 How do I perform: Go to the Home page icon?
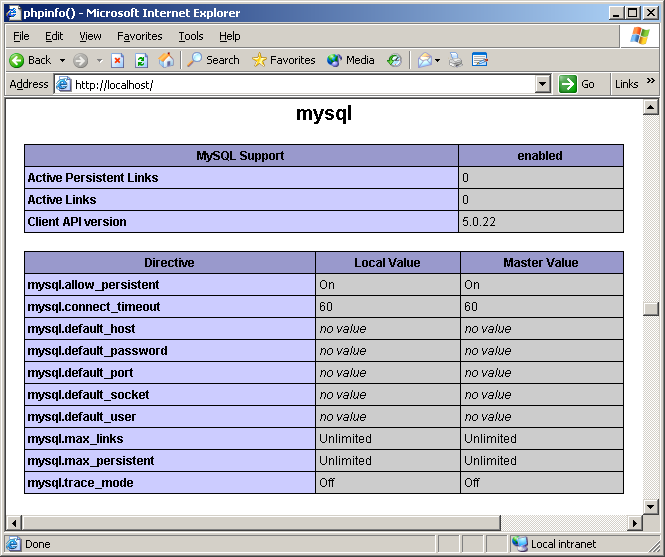(x=166, y=60)
